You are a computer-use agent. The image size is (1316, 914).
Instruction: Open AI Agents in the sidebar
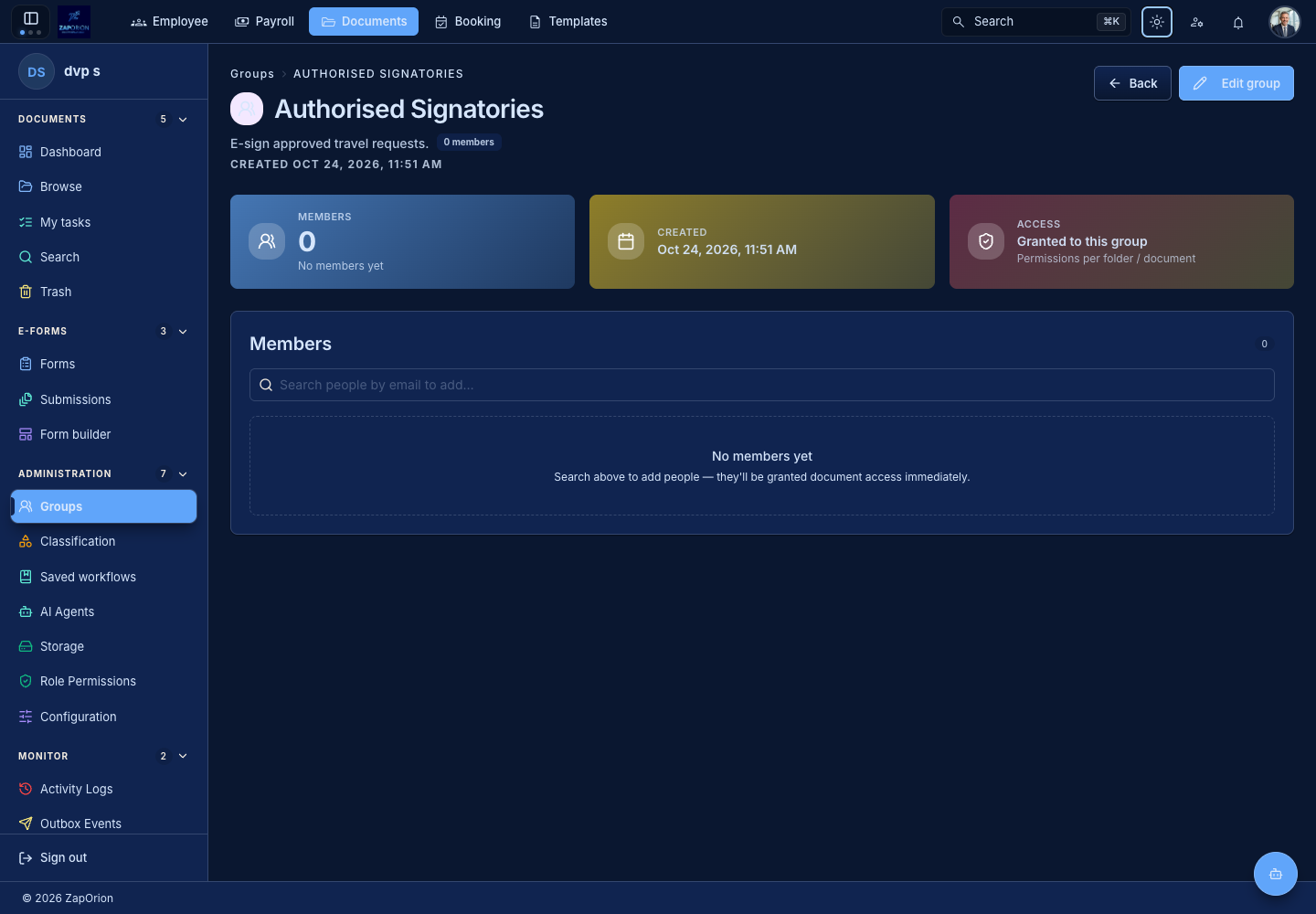(x=104, y=611)
